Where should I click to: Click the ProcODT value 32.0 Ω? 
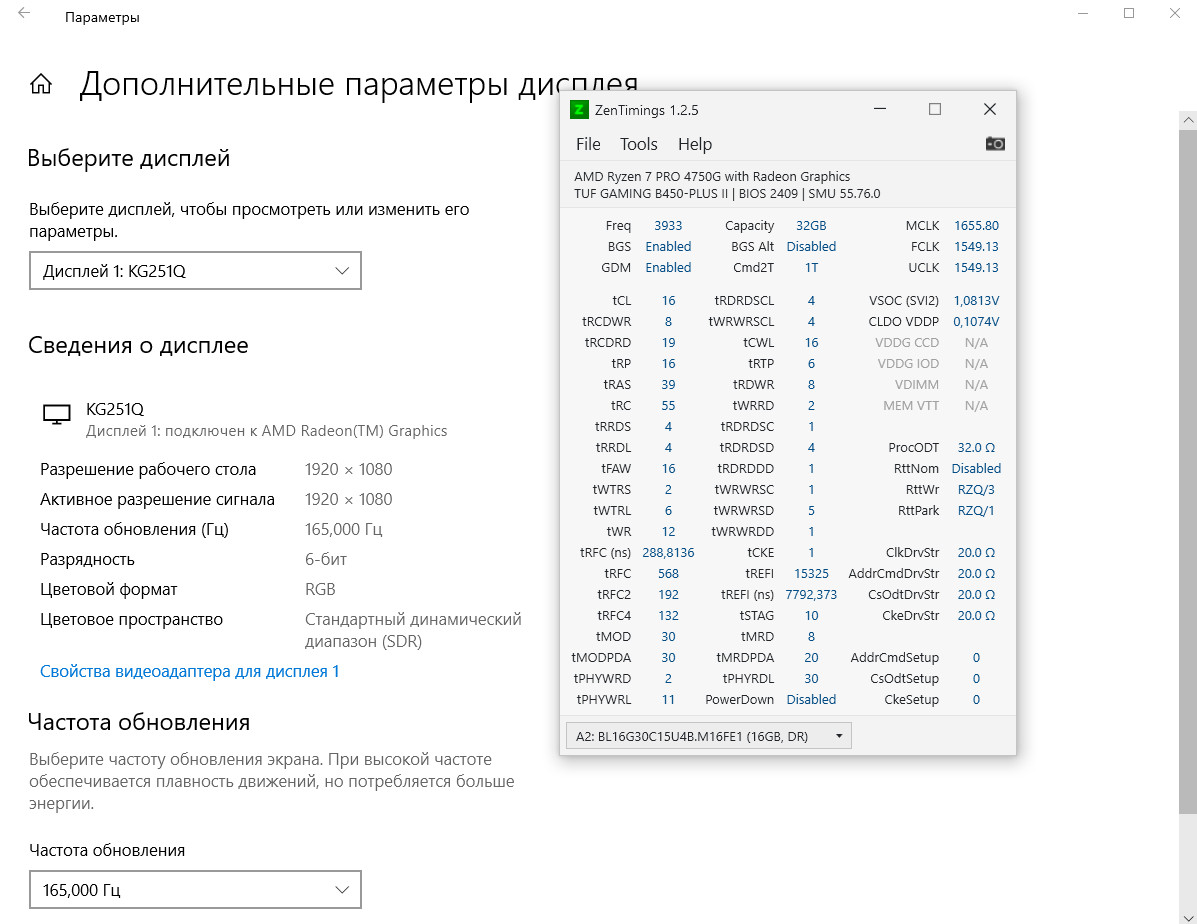(976, 447)
